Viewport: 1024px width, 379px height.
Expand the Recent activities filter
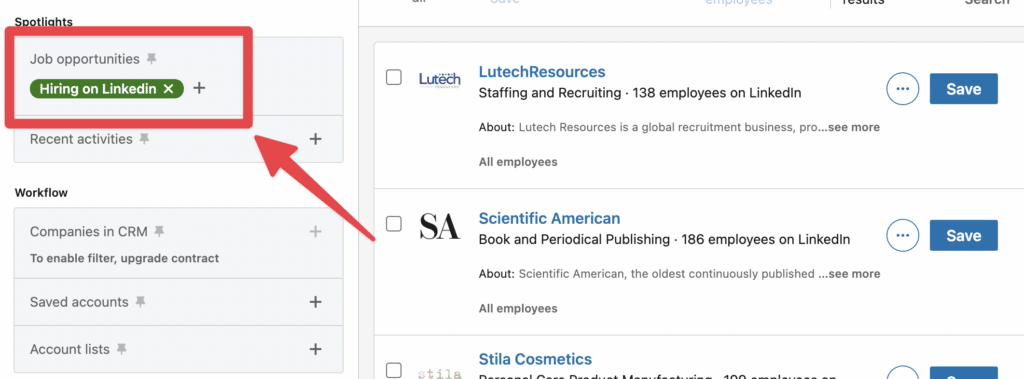(315, 139)
